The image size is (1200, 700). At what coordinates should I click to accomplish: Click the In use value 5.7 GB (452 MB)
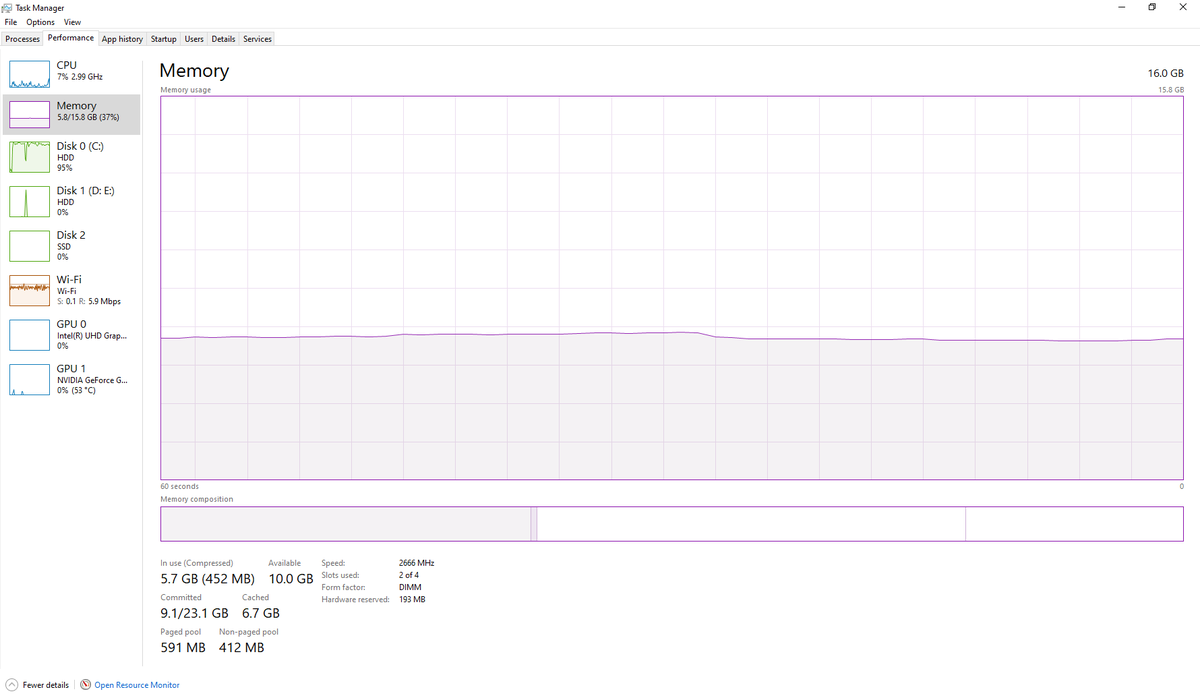(207, 579)
